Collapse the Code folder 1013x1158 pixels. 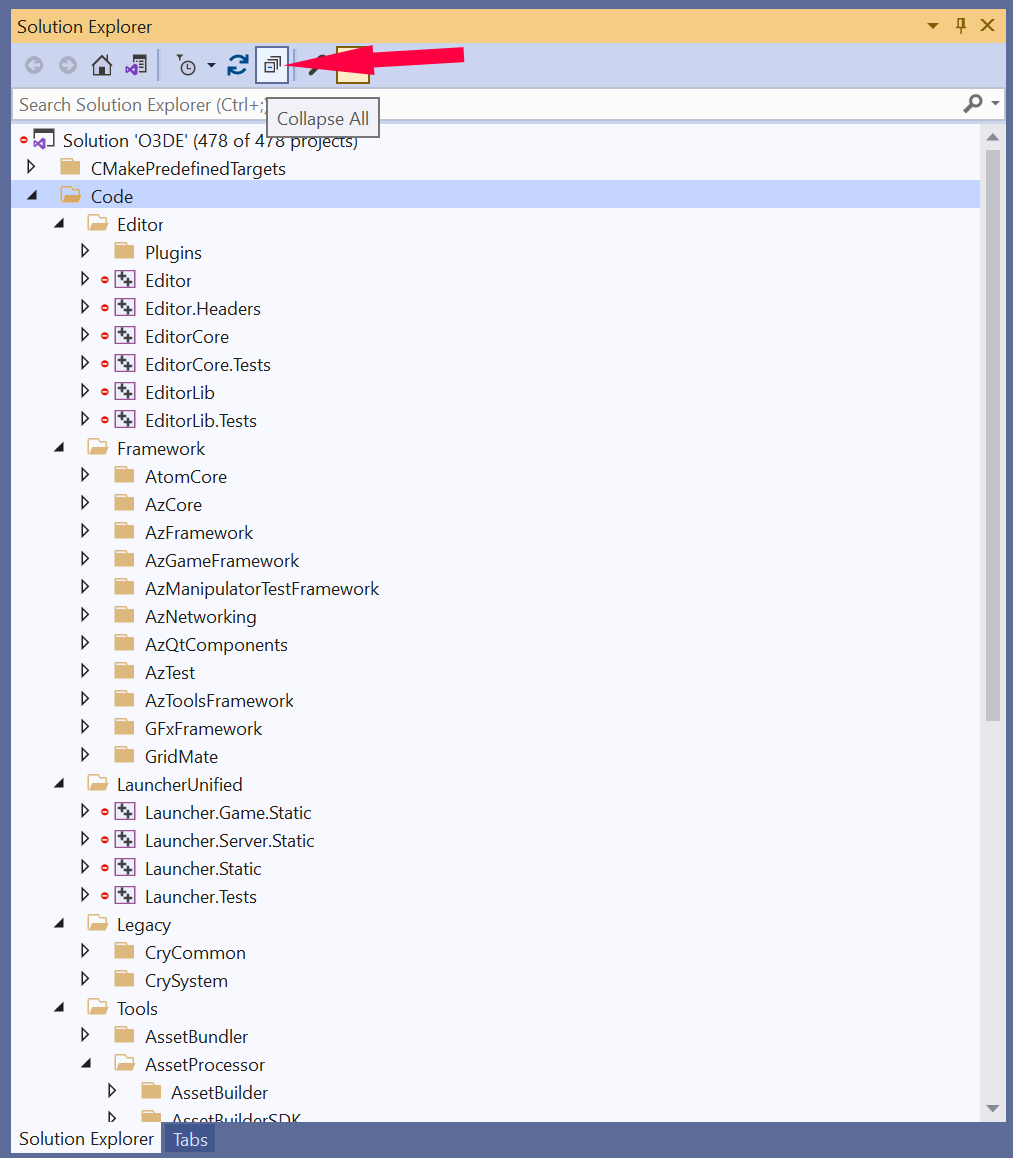32,196
